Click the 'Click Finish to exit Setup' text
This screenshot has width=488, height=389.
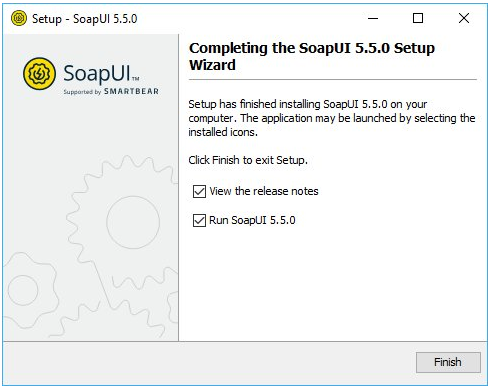[248, 160]
